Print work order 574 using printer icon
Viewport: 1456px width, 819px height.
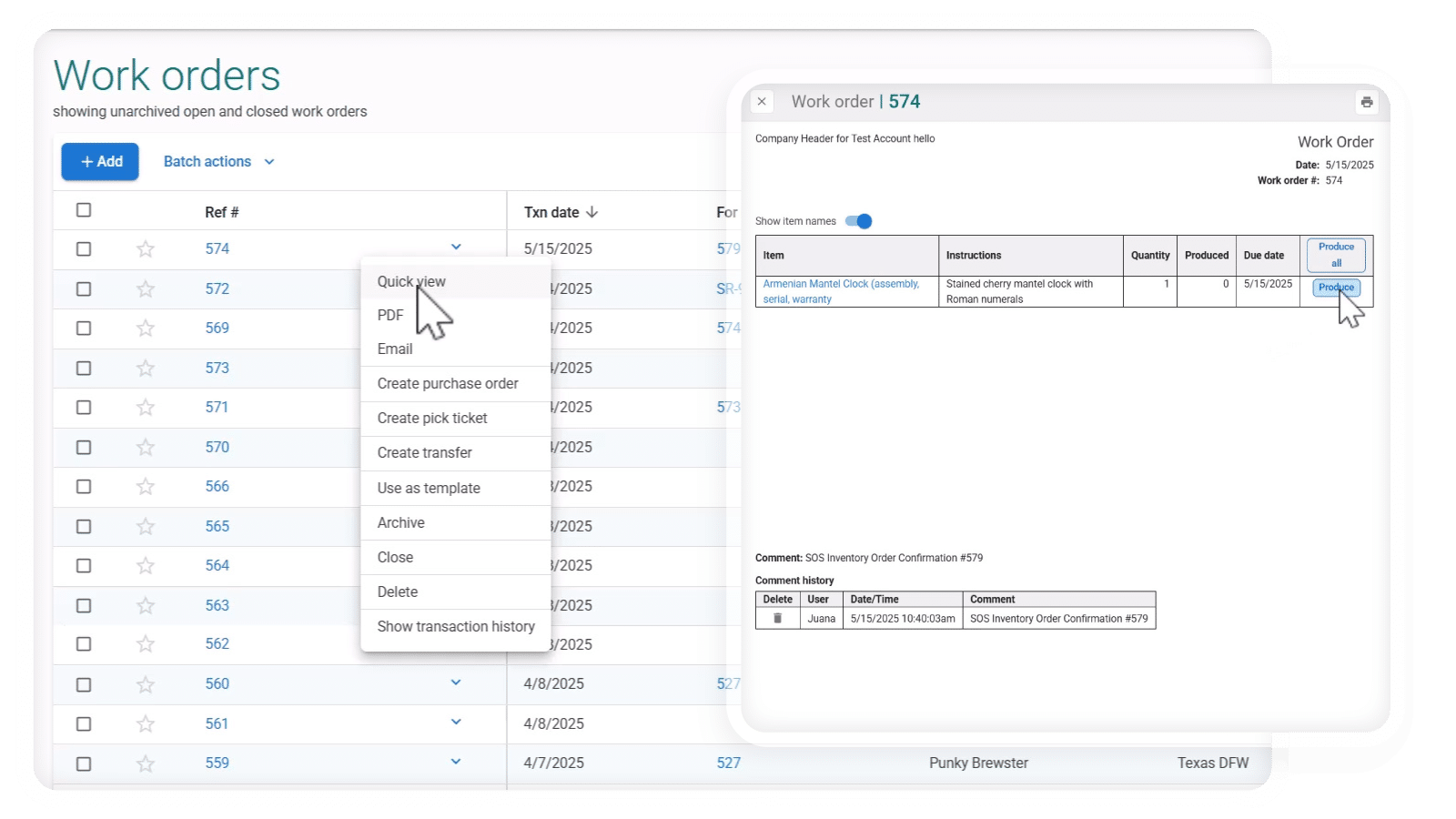pyautogui.click(x=1366, y=102)
